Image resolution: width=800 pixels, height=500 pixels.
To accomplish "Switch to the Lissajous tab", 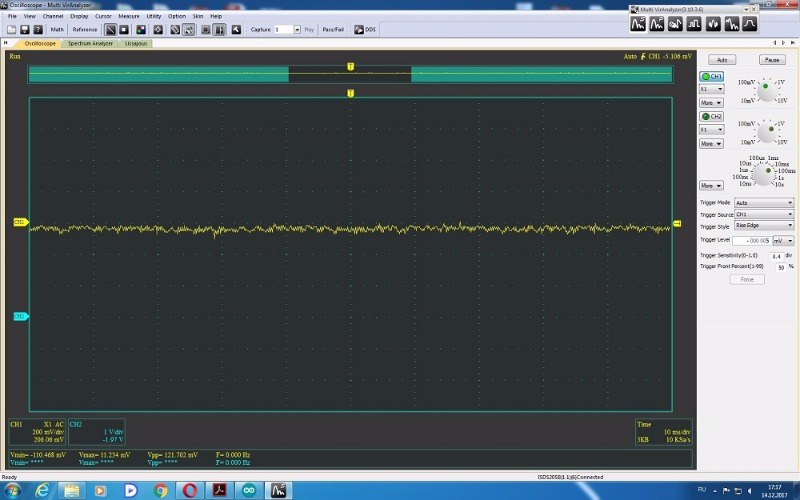I will pos(136,43).
